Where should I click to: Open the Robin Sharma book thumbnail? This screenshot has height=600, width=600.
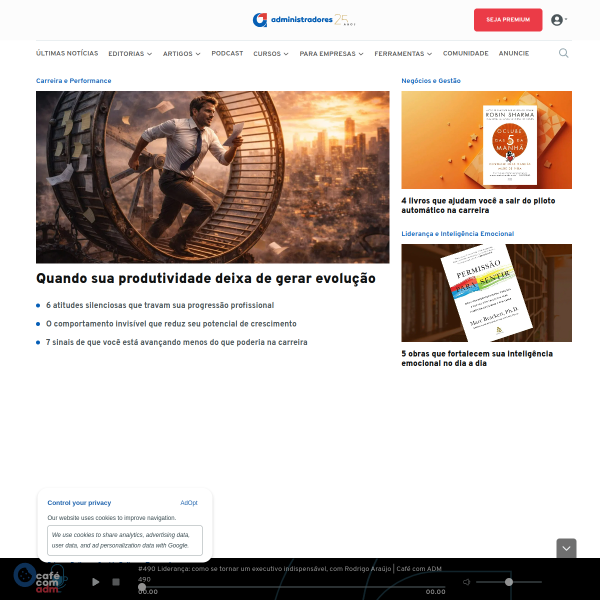pyautogui.click(x=486, y=140)
